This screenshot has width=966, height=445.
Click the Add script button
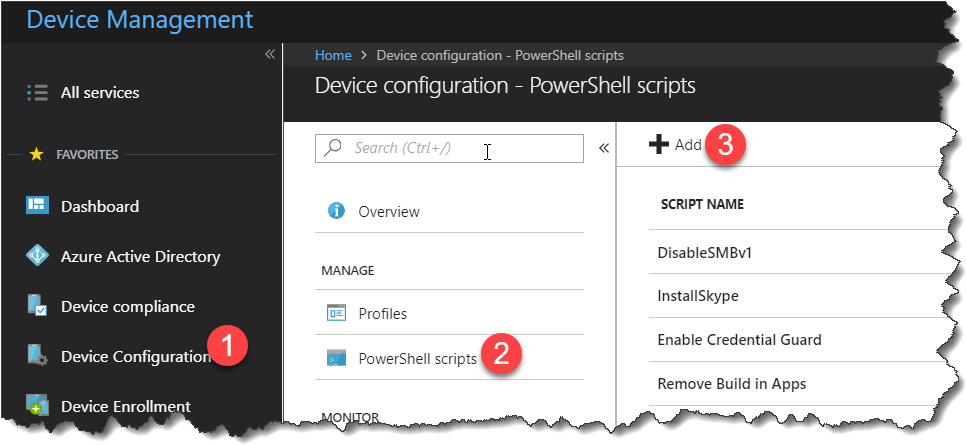coord(675,145)
